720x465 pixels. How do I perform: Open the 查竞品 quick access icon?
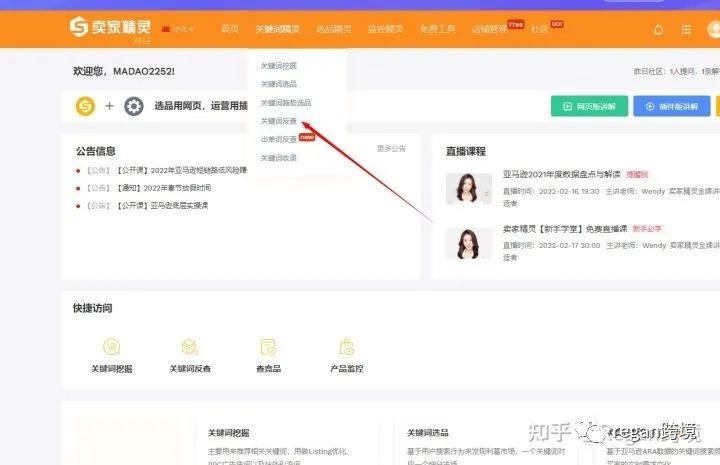268,347
